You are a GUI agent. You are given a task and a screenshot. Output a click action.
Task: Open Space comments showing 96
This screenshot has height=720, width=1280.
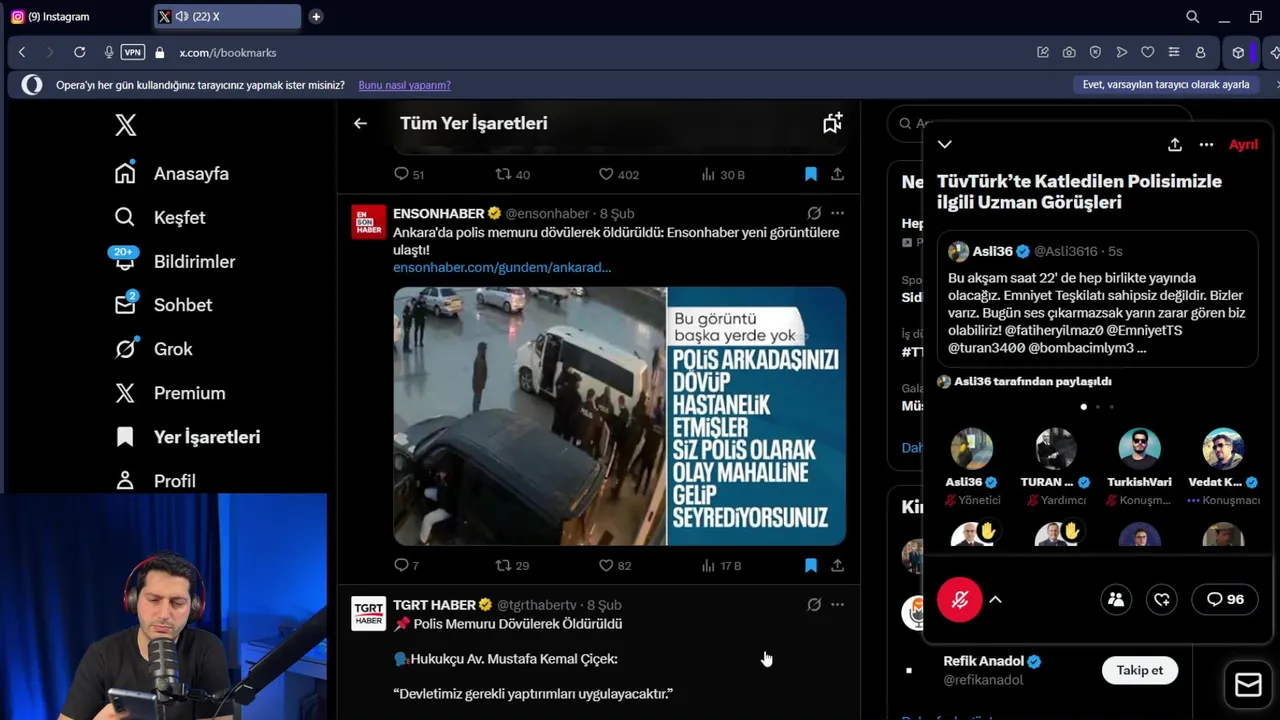1225,599
